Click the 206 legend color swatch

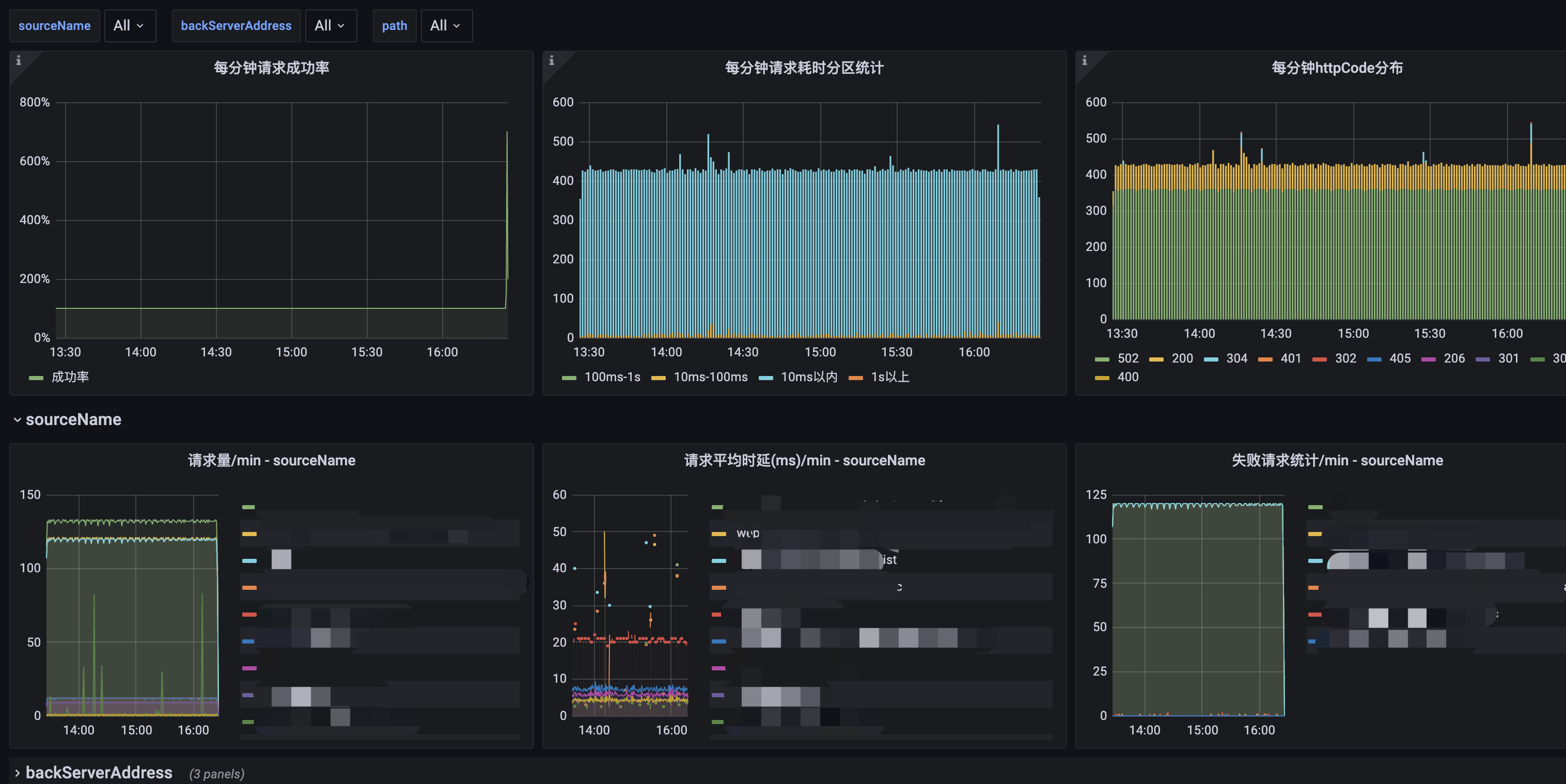click(x=1428, y=359)
